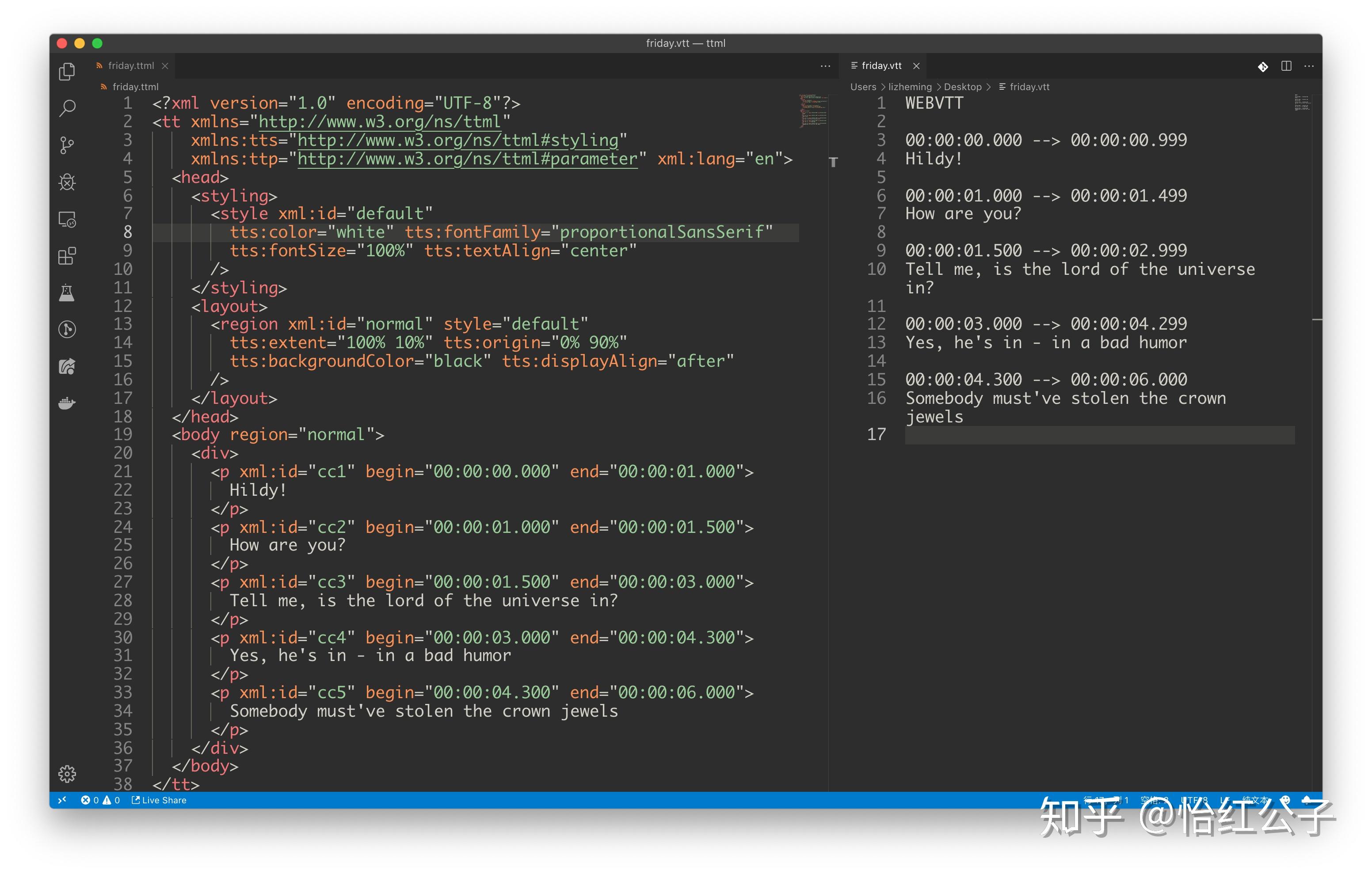Open more actions for friday.vtt editor group
Screen dimensions: 1372x874
click(1309, 67)
